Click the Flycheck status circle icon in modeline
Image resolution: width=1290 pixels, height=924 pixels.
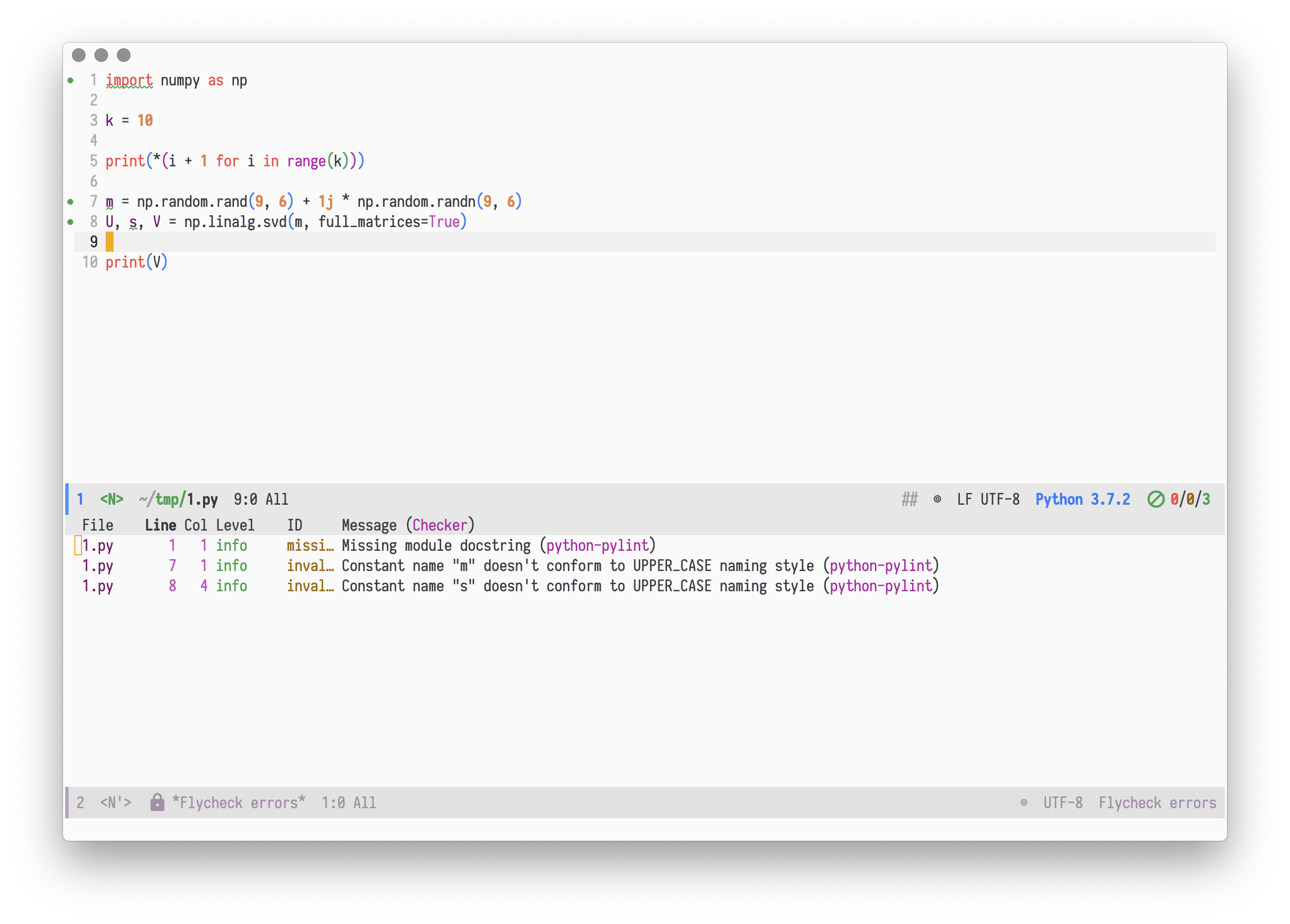(x=1156, y=499)
